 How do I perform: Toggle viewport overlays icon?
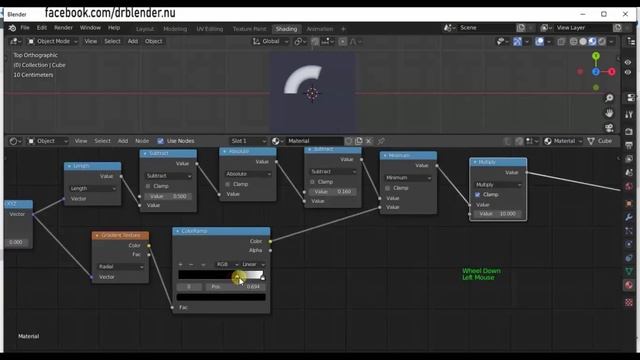(x=539, y=41)
